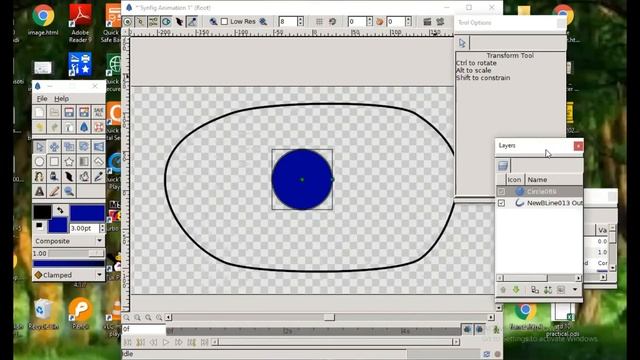Toggle radius ducks display button
This screenshot has width=640, height=360.
(166, 22)
